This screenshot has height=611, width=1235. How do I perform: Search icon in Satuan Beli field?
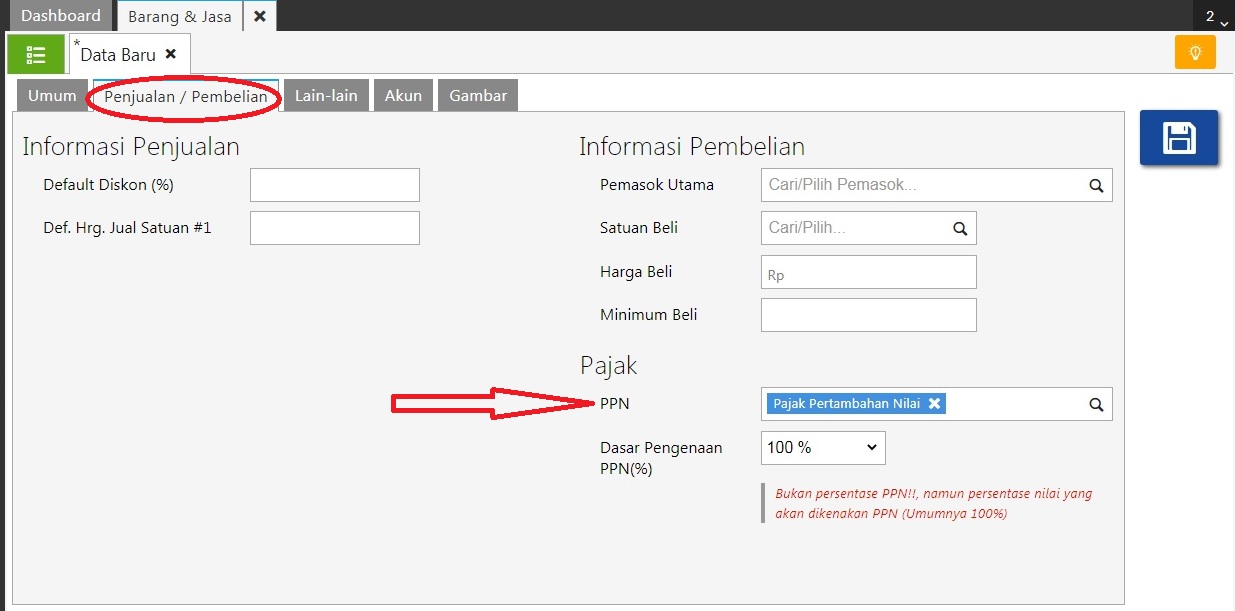tap(960, 228)
